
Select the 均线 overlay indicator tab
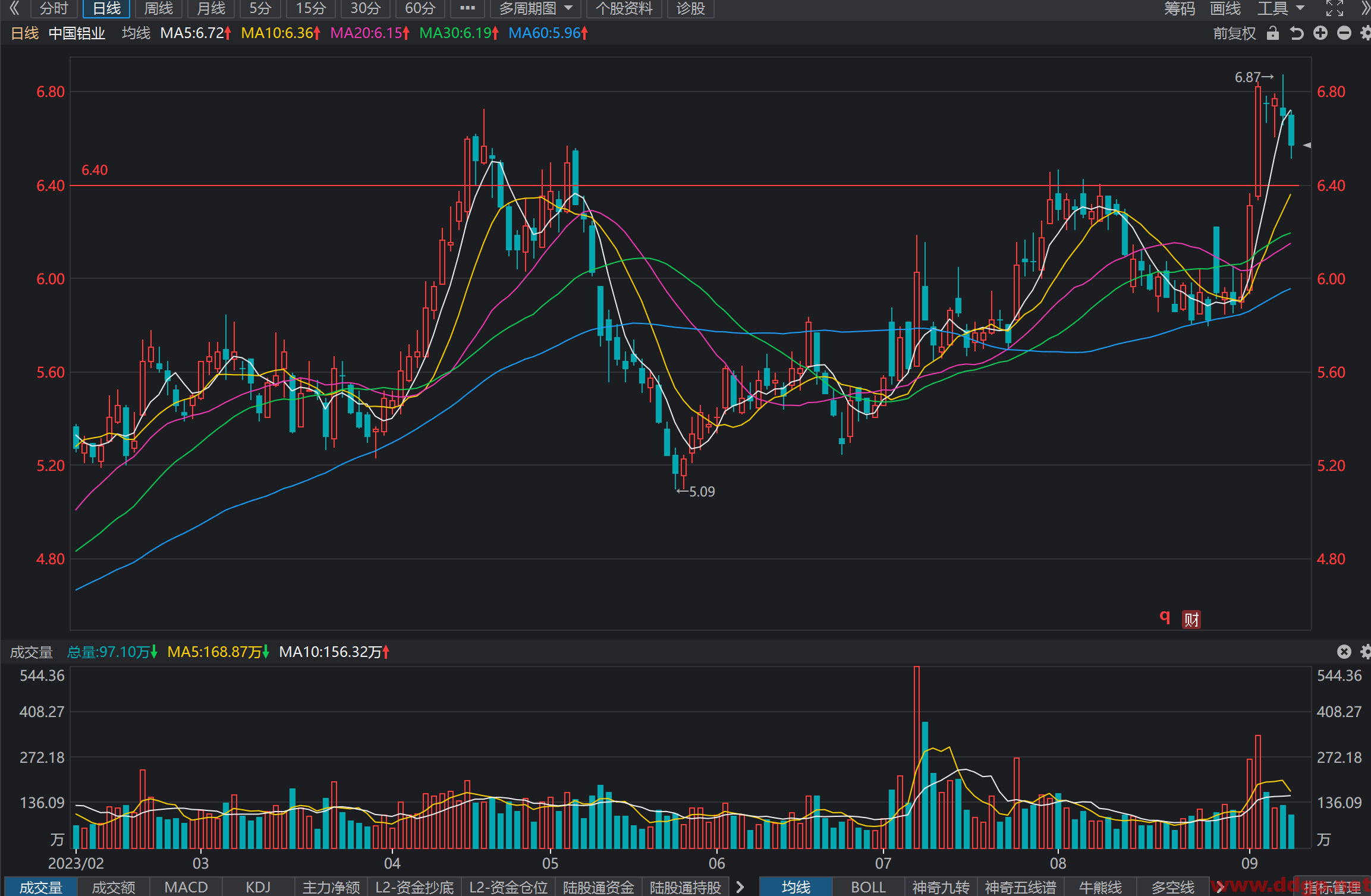795,887
